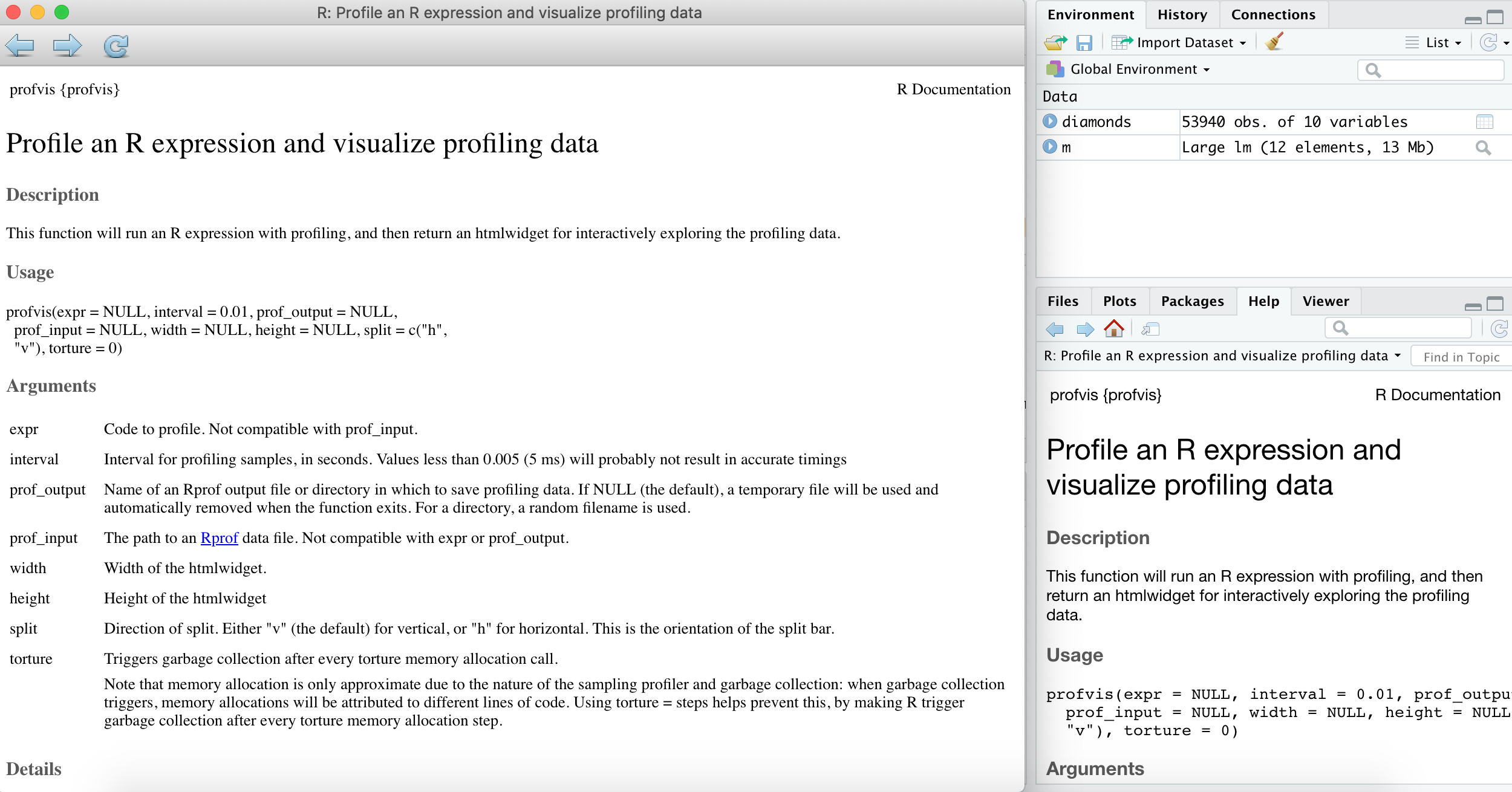Open the List view mode dropdown
Viewport: 1512px width, 792px height.
pyautogui.click(x=1433, y=42)
